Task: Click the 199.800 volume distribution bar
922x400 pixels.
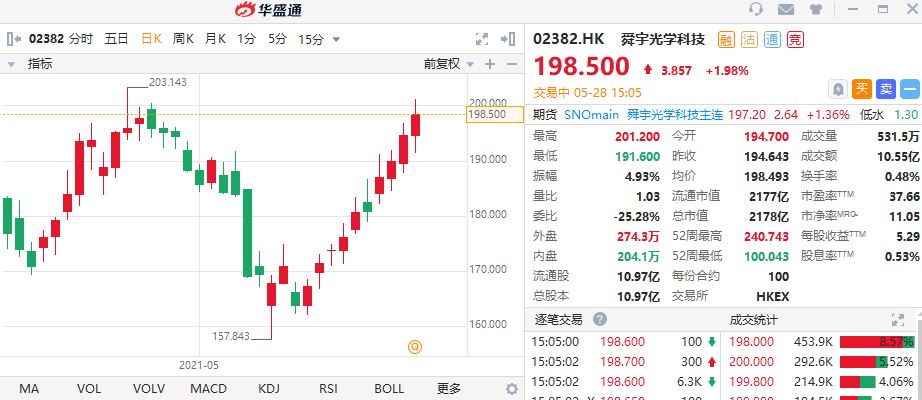Action: point(857,382)
